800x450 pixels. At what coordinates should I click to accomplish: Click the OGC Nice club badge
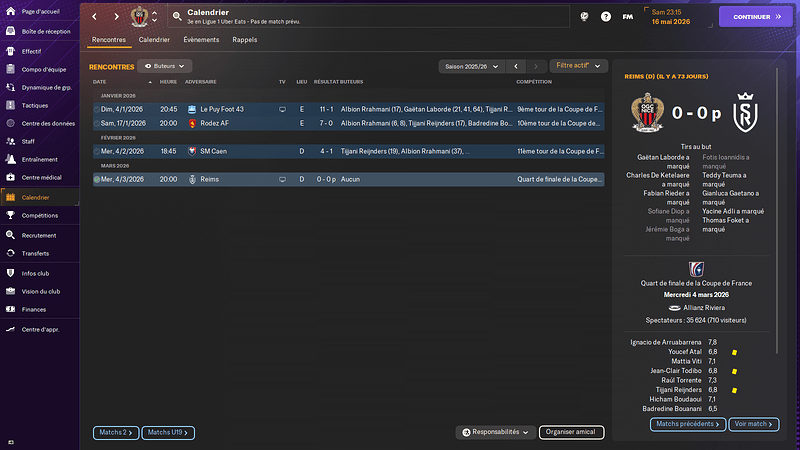click(139, 17)
